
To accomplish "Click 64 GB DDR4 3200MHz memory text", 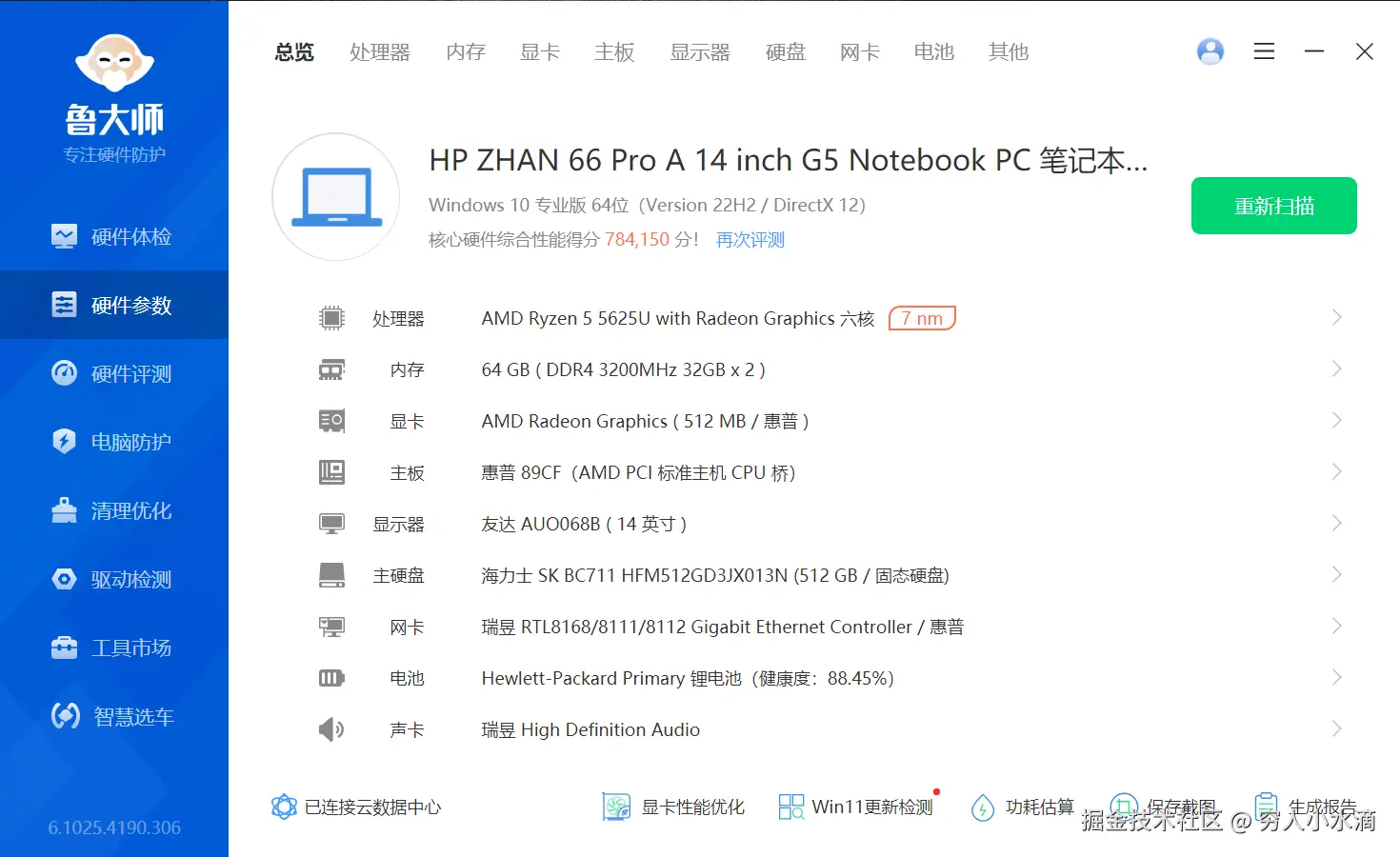I will [624, 370].
